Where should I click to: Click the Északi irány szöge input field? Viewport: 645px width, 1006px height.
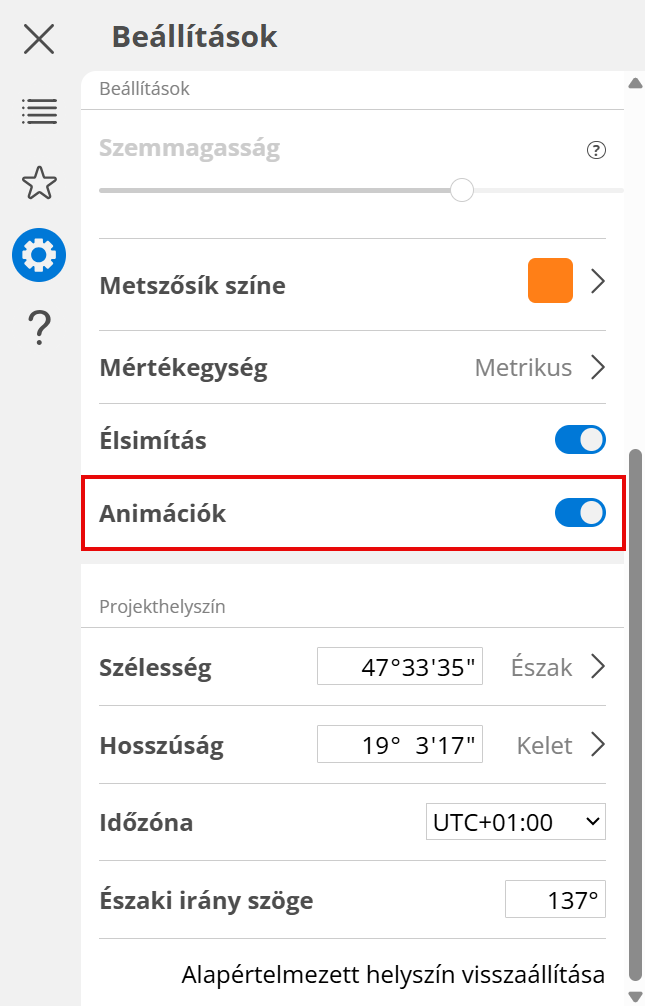[555, 900]
